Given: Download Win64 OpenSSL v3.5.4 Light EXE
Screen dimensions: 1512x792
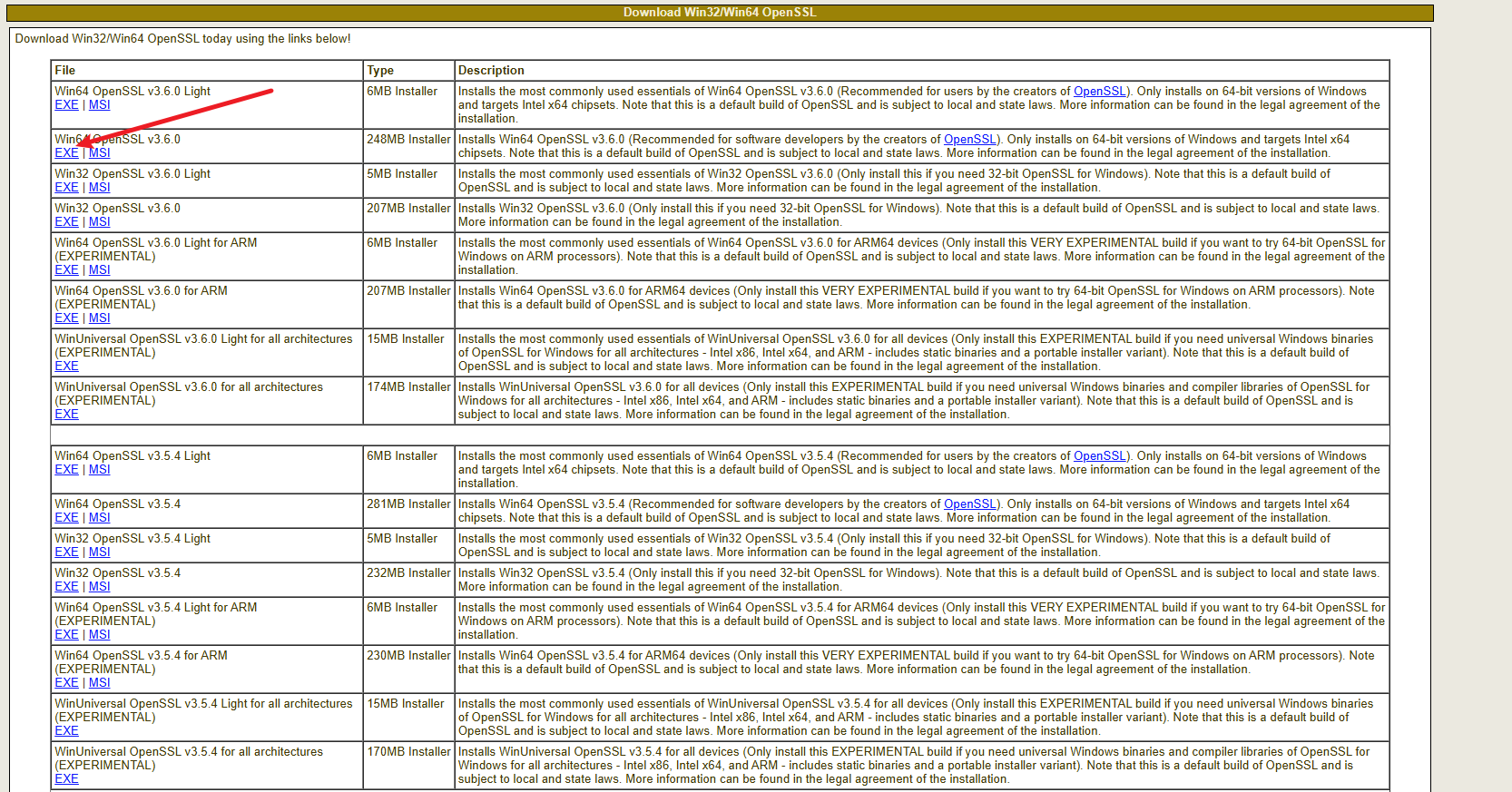Looking at the screenshot, I should tap(66, 470).
